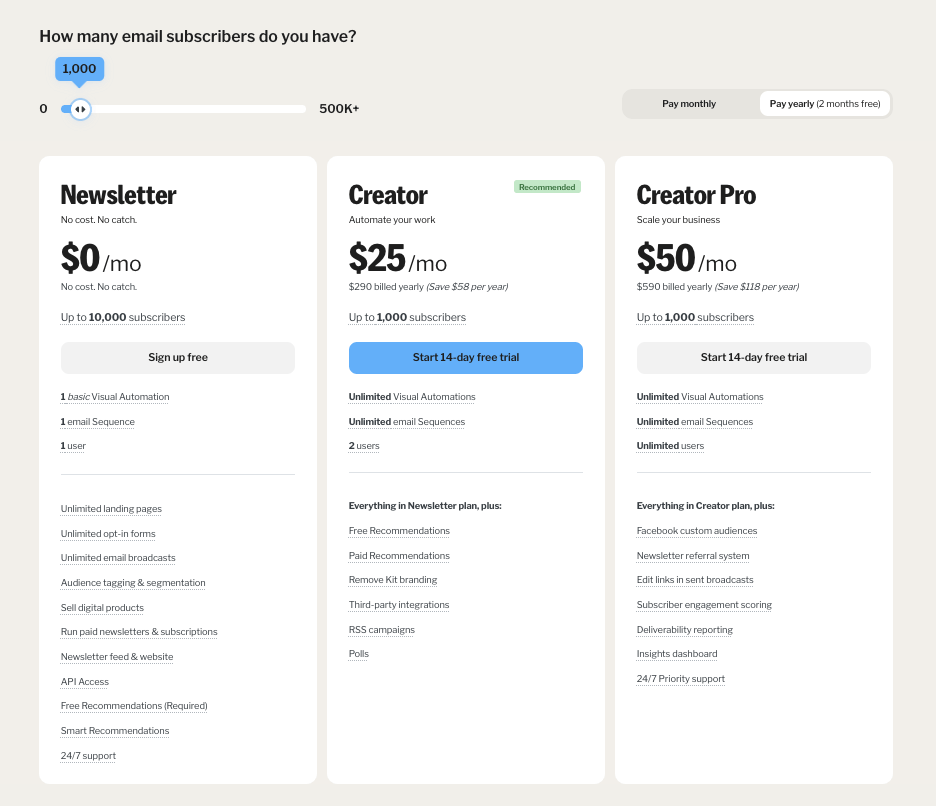Select the Pay monthly billing option
The height and width of the screenshot is (806, 936).
689,104
